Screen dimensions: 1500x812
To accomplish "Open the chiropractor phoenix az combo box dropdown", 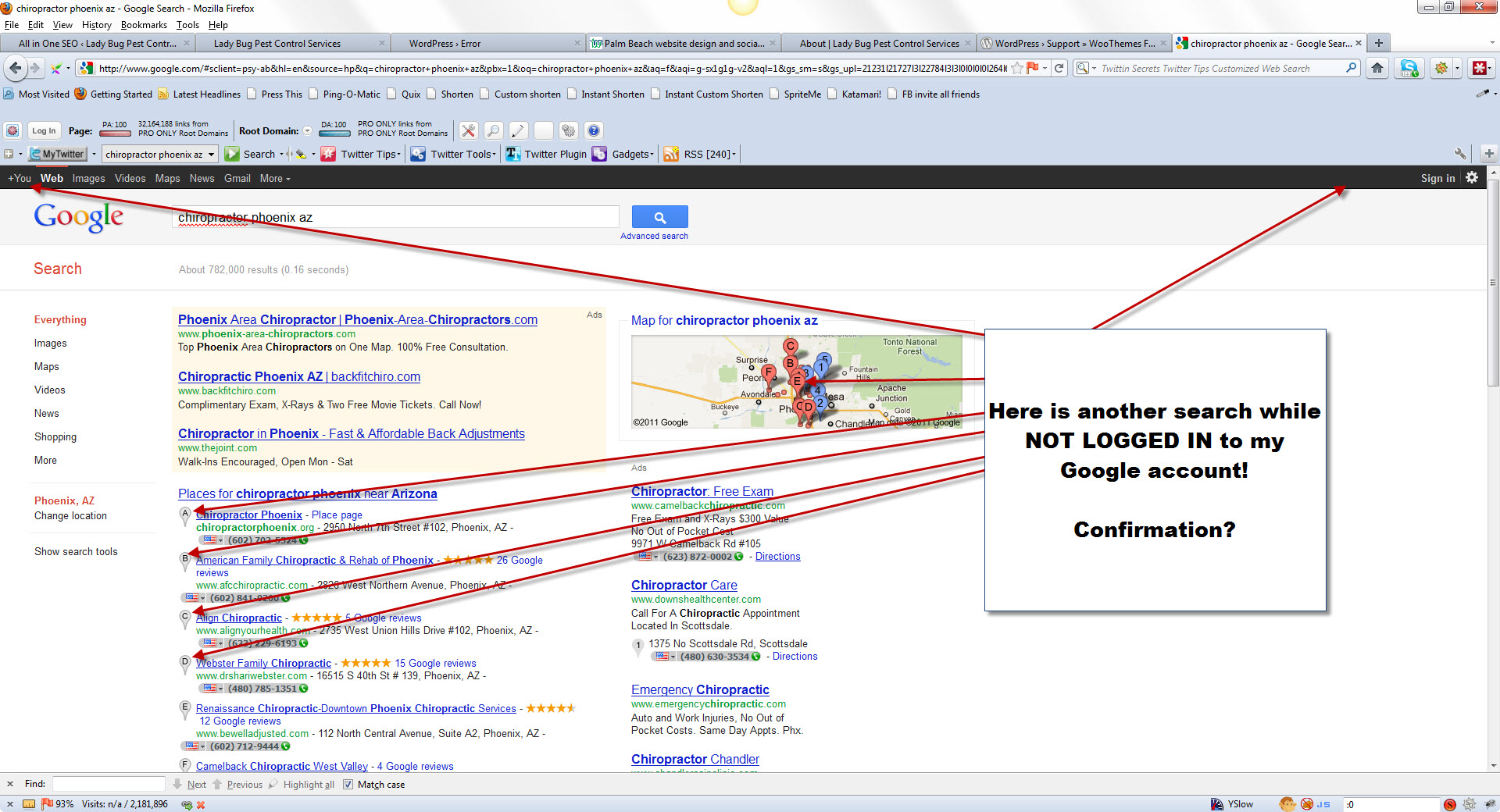I will pyautogui.click(x=211, y=155).
